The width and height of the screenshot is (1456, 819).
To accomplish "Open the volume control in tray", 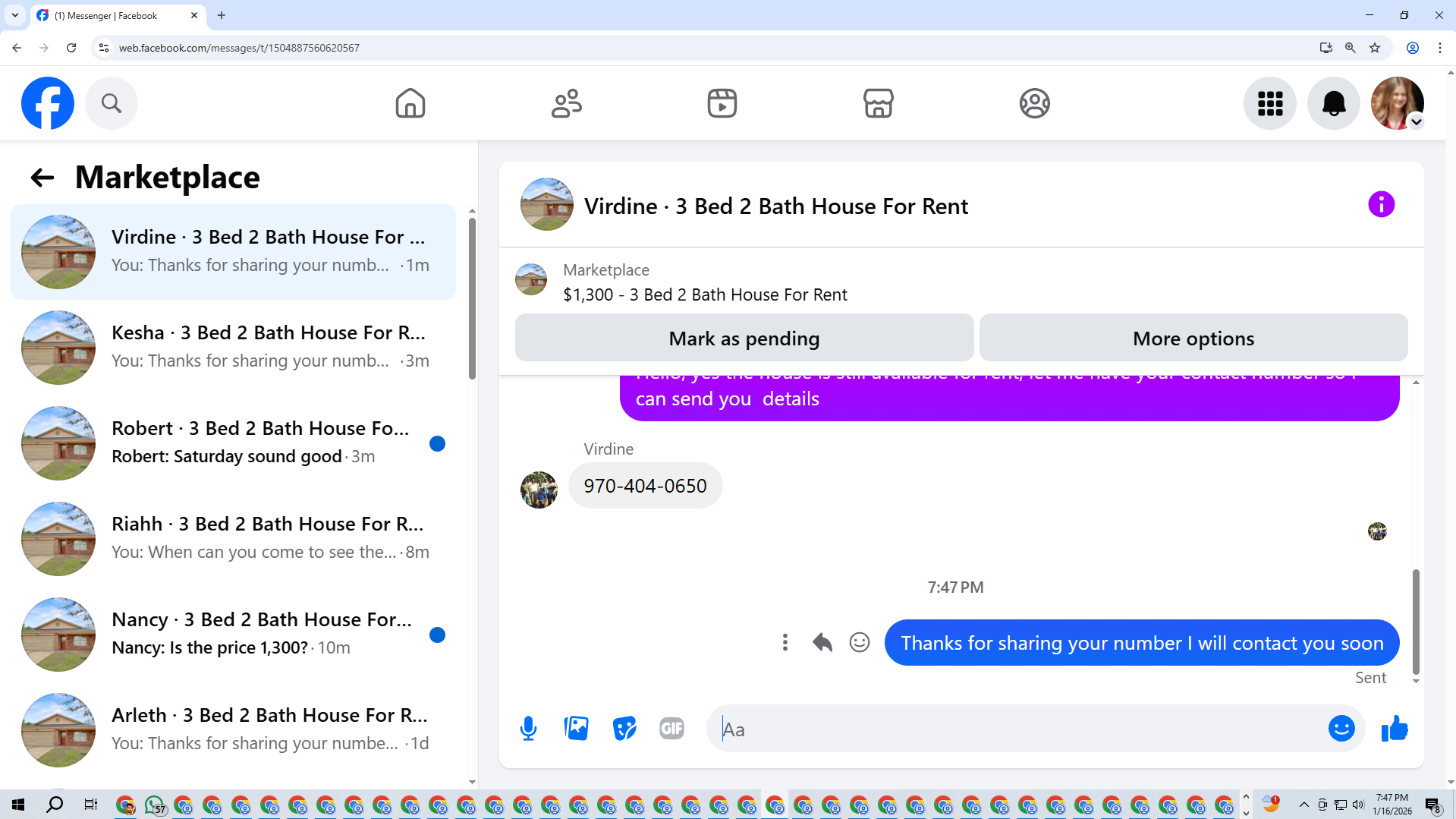I will coord(1358,805).
